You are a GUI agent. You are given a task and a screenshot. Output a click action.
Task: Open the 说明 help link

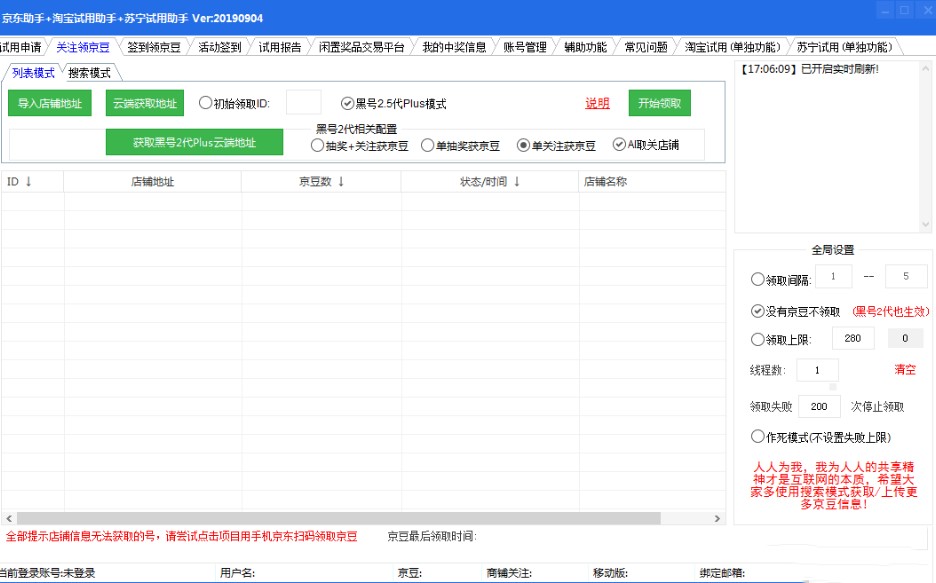click(x=597, y=103)
